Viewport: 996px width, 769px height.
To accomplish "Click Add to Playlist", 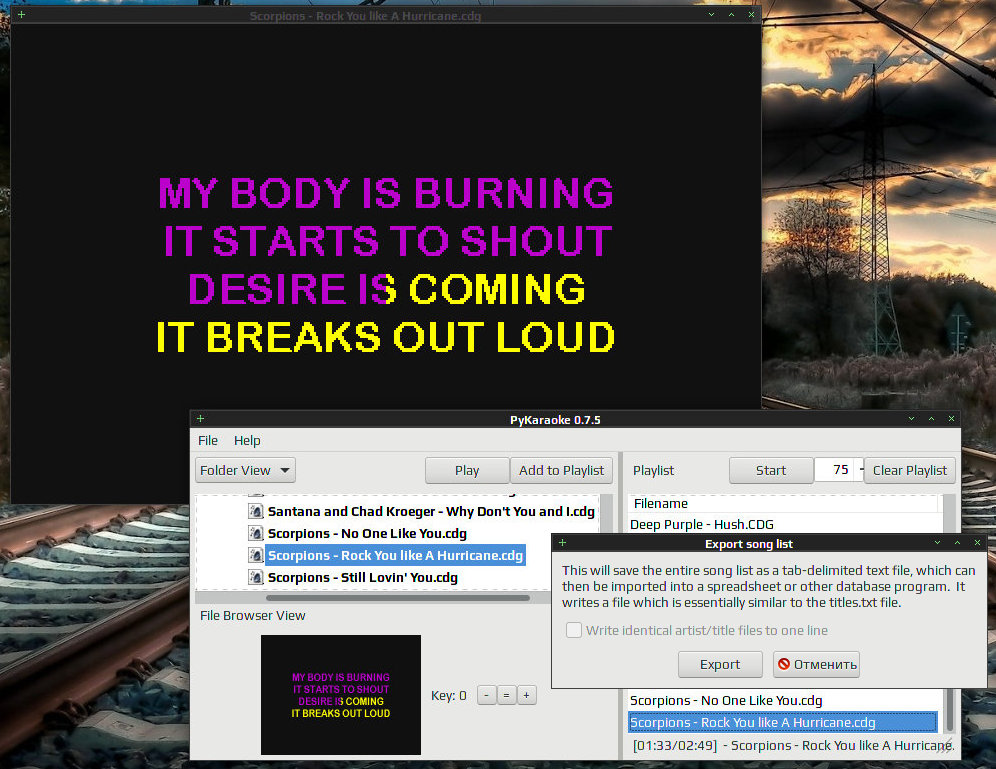I will tap(562, 471).
